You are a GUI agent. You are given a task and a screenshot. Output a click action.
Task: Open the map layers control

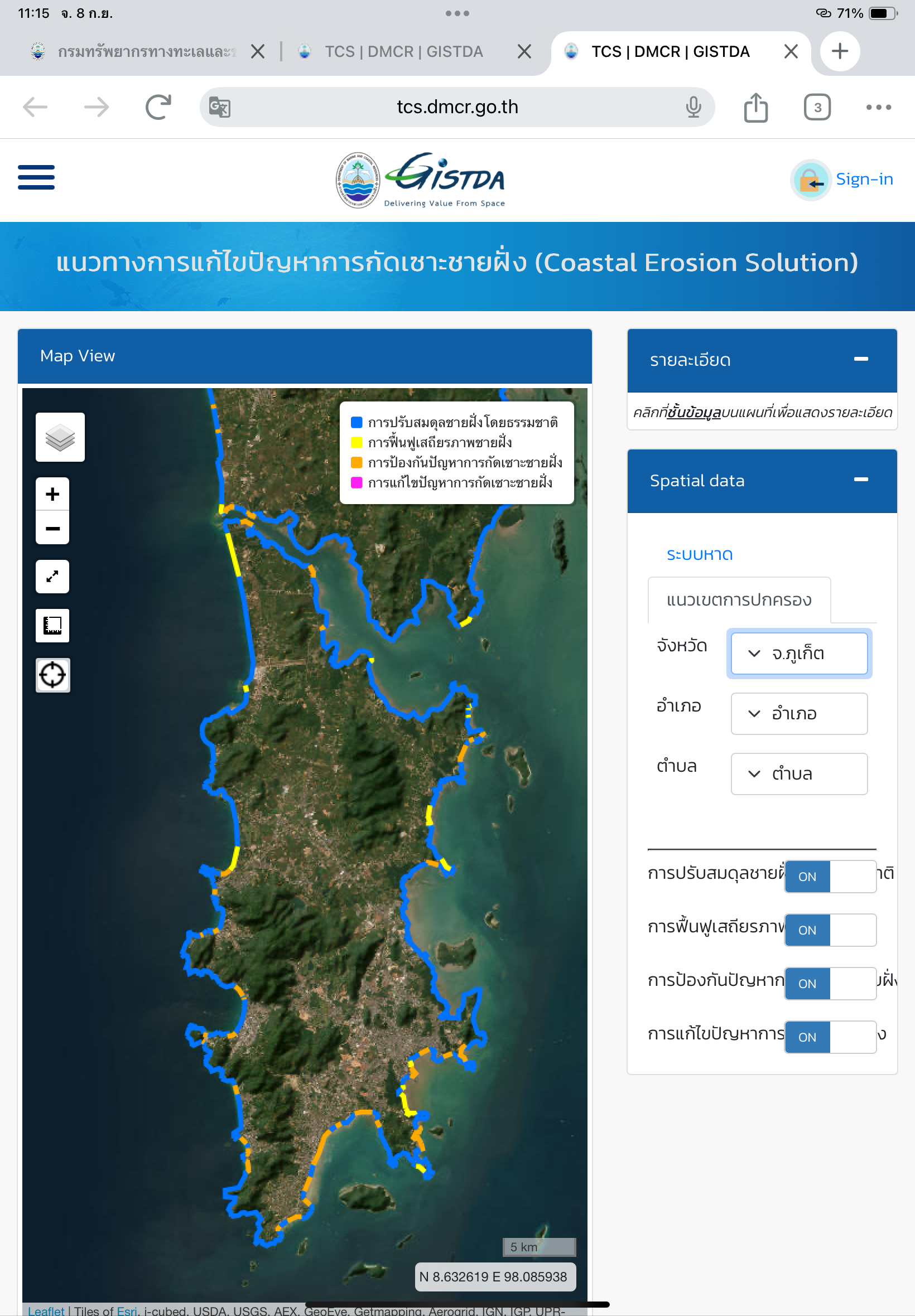(x=60, y=437)
